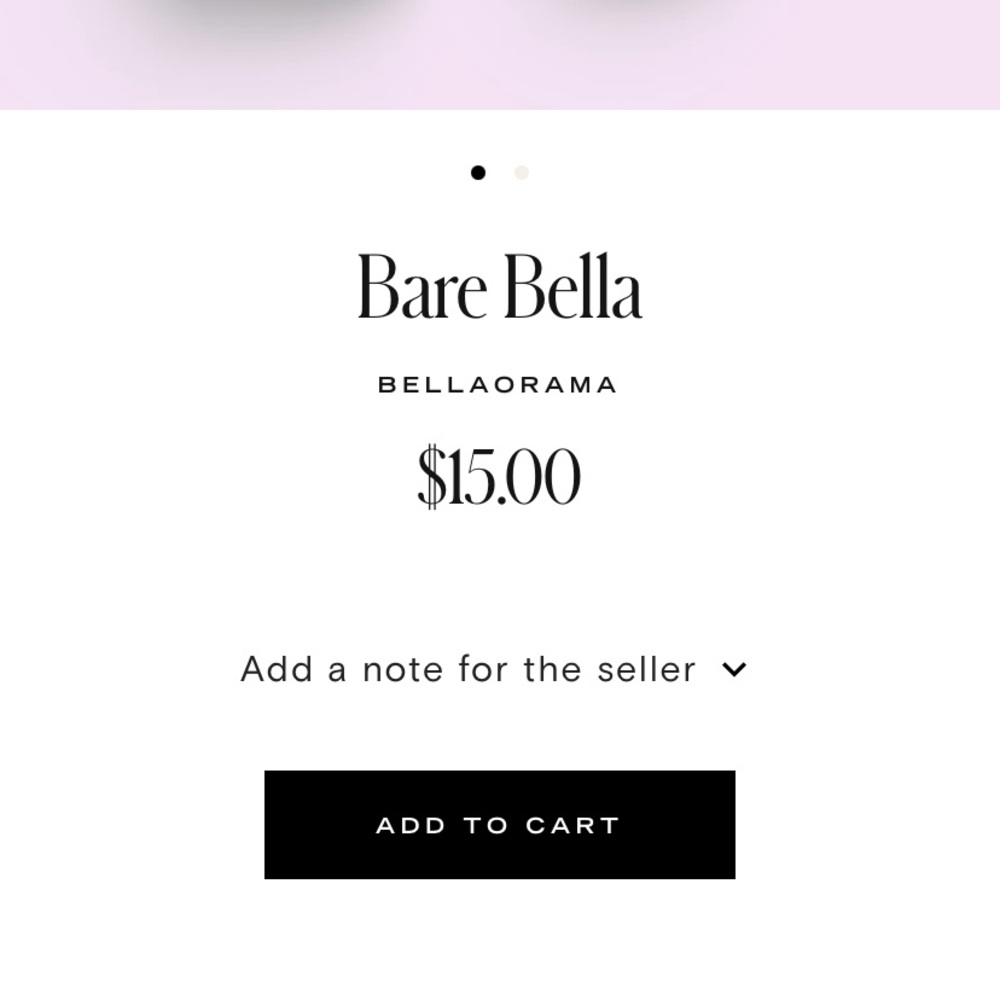Visit the BELLAORAMA seller page
Image resolution: width=1000 pixels, height=1000 pixels.
pyautogui.click(x=497, y=385)
